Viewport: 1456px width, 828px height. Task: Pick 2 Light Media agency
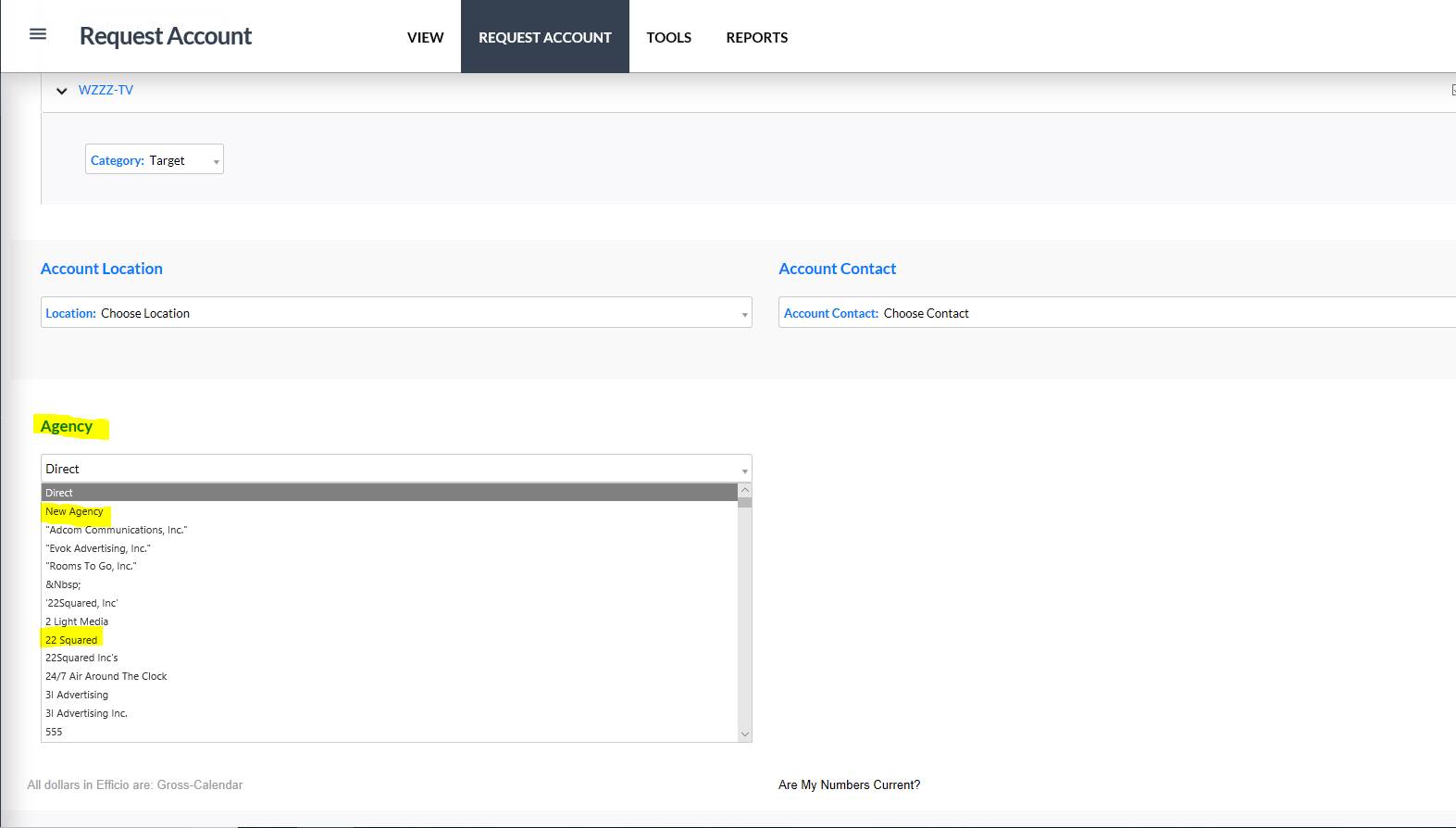click(390, 621)
